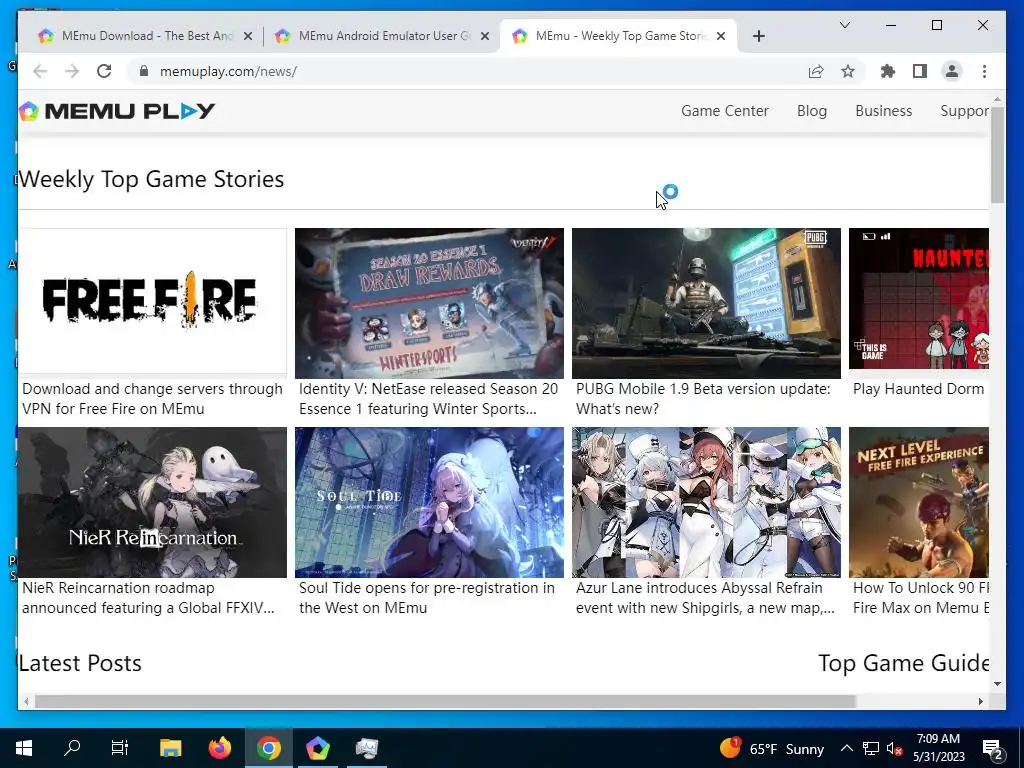Open the notification center icon

point(993,750)
